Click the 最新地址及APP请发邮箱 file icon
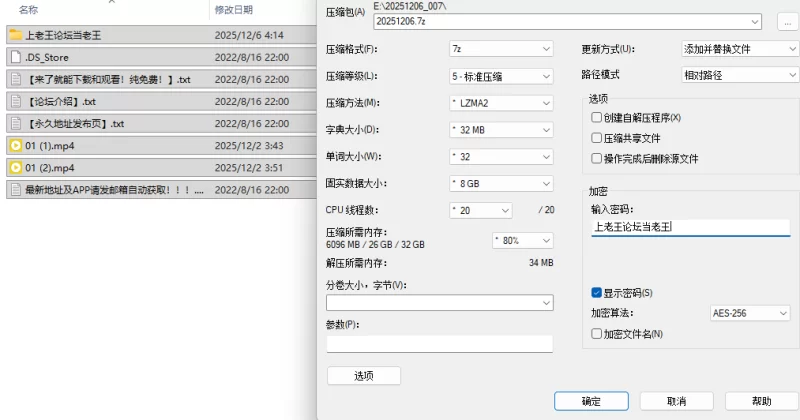This screenshot has width=800, height=420. click(x=16, y=190)
